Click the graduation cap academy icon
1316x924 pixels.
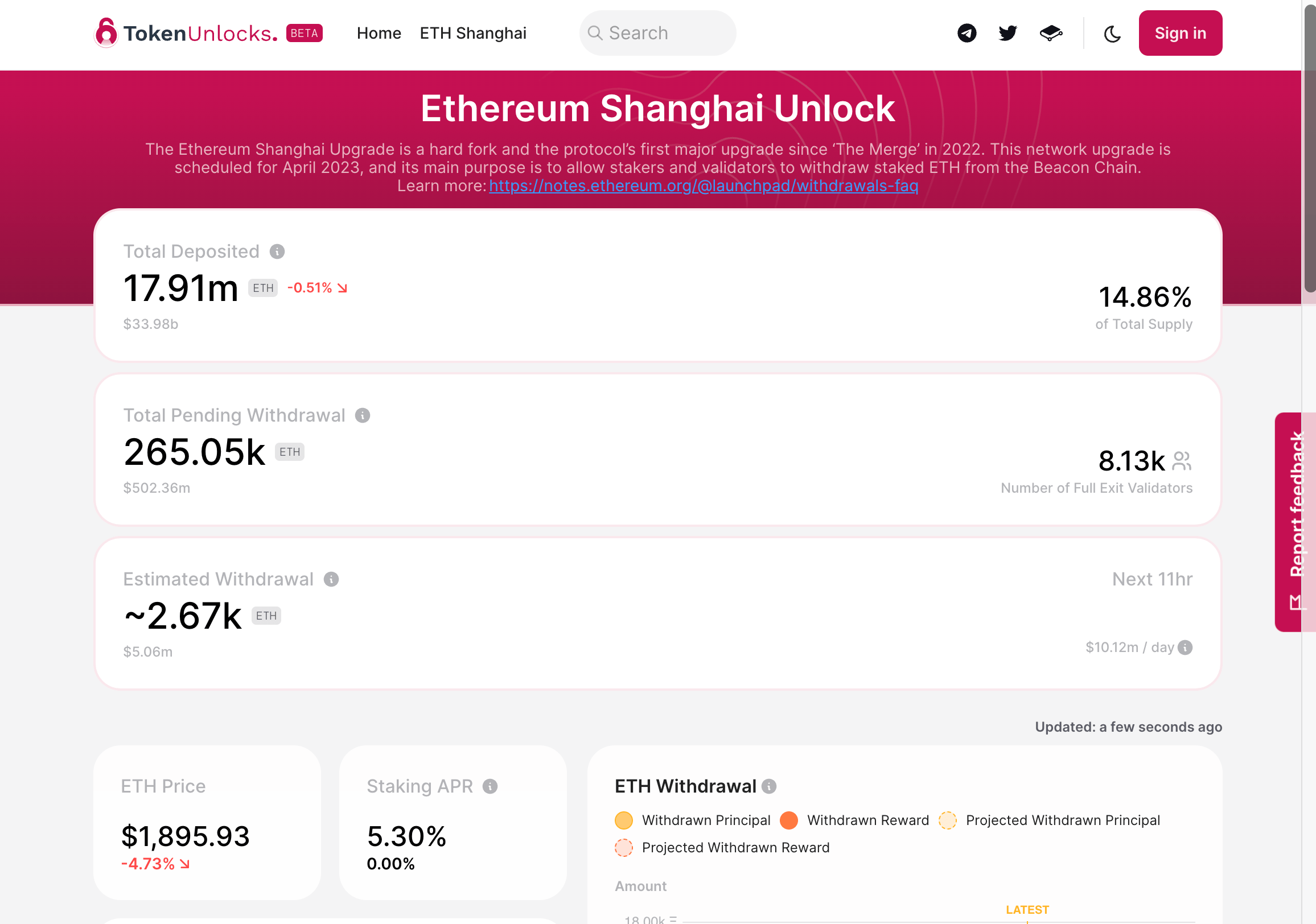1051,33
